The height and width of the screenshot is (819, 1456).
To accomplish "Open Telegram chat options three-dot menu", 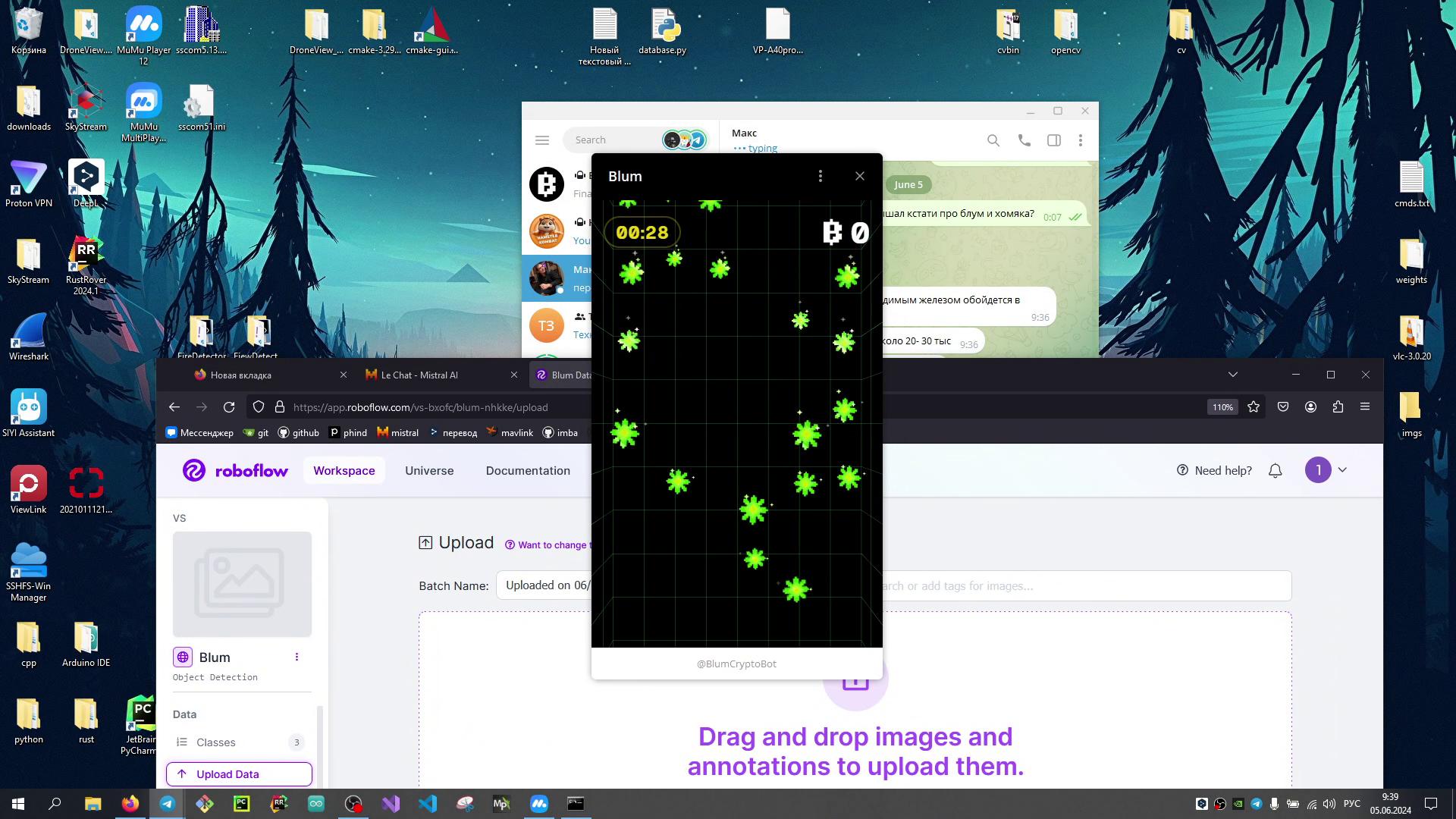I will pyautogui.click(x=1080, y=140).
